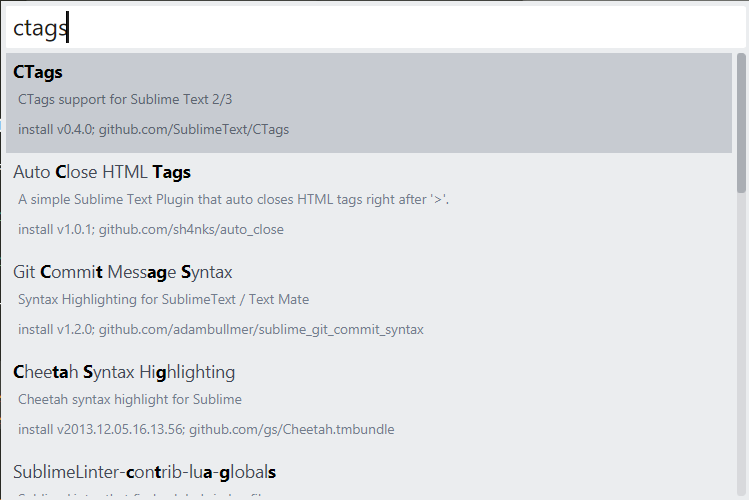
Task: Click the auto closes HTML tags description text
Action: 233,199
